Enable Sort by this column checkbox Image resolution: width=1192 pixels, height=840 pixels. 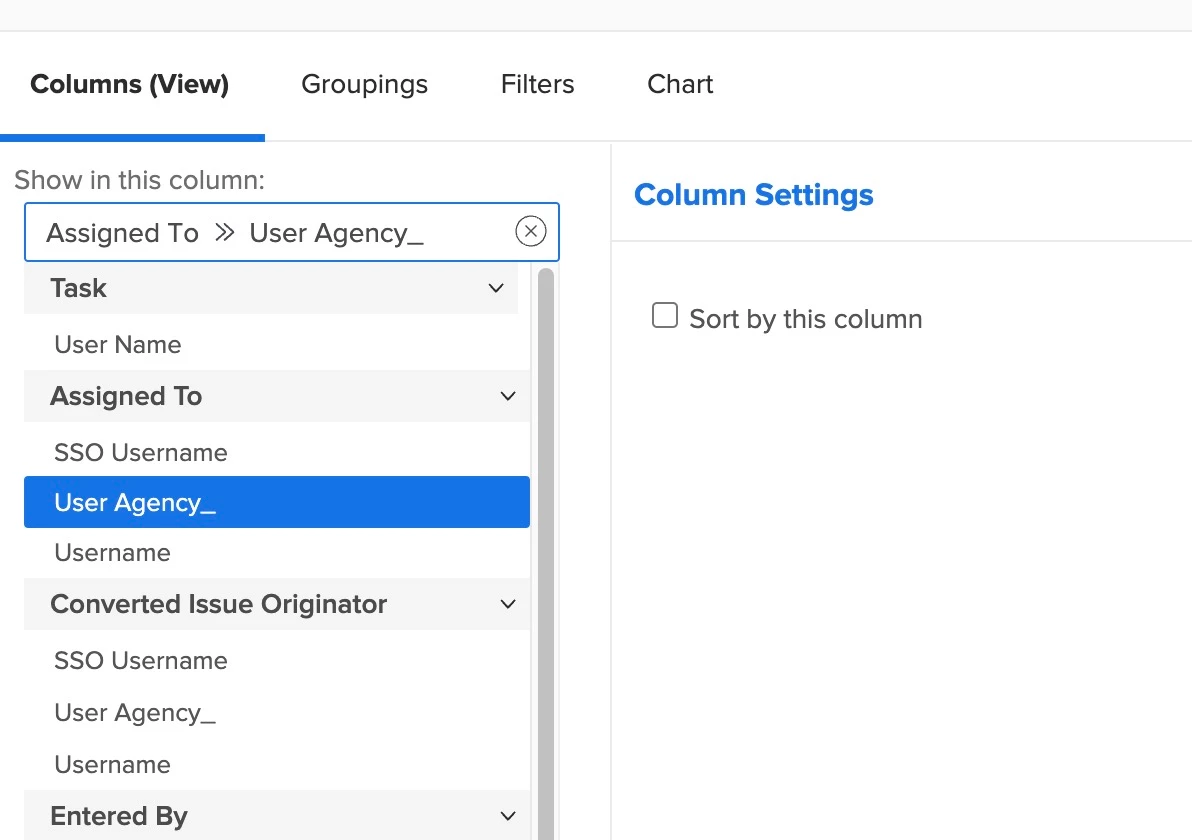click(x=665, y=317)
